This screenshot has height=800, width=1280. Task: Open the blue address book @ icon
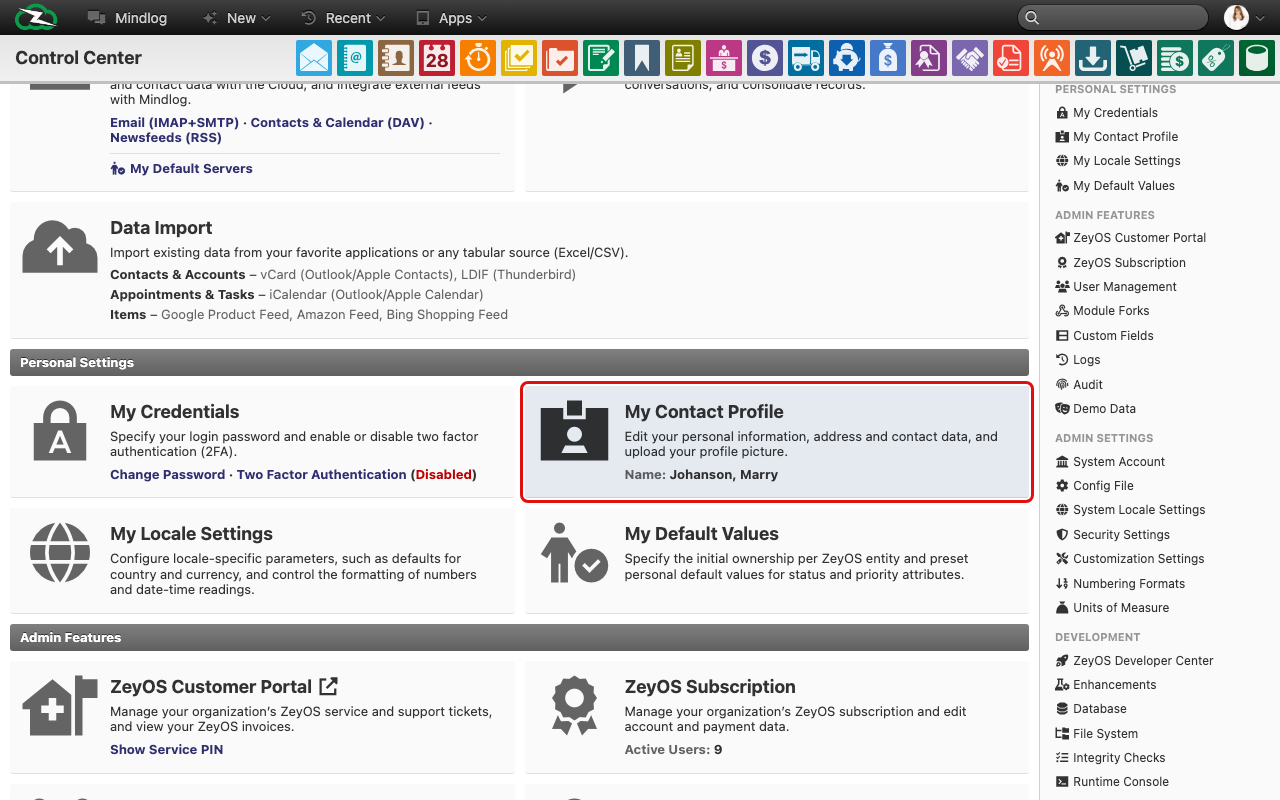(355, 58)
